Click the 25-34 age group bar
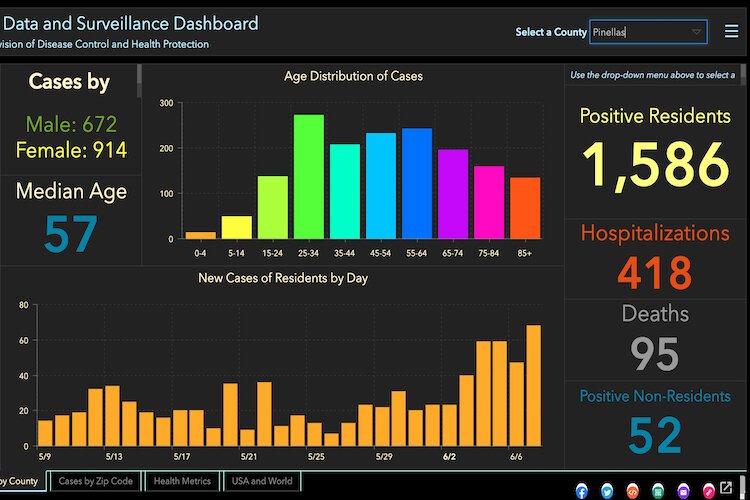 point(308,177)
